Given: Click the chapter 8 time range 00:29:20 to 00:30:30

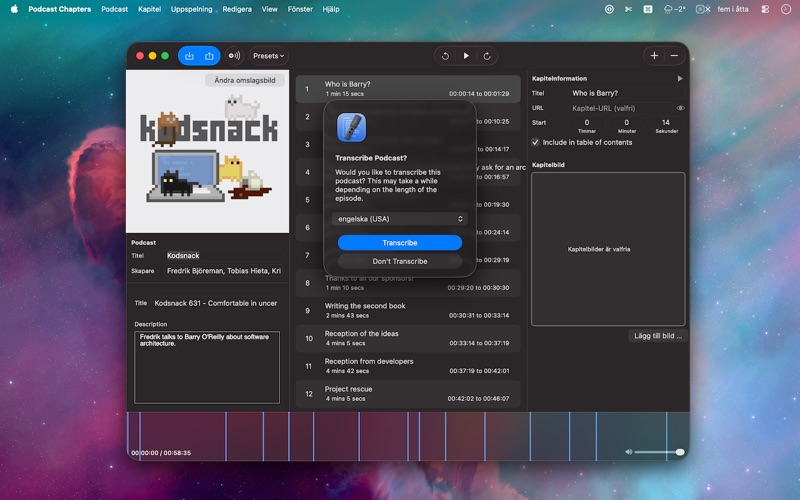Looking at the screenshot, I should tap(478, 288).
